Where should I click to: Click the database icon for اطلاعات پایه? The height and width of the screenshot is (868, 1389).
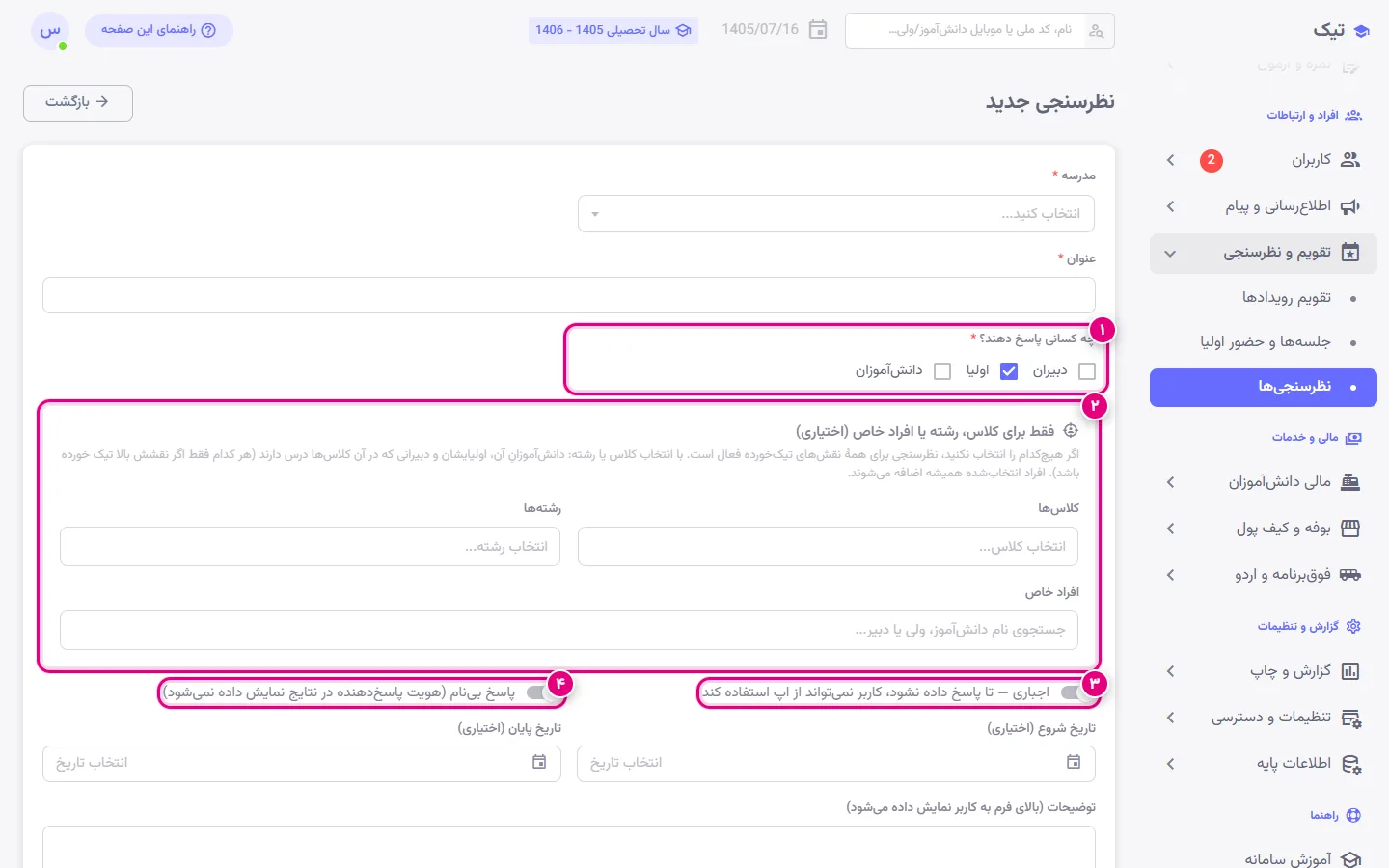pos(1350,764)
